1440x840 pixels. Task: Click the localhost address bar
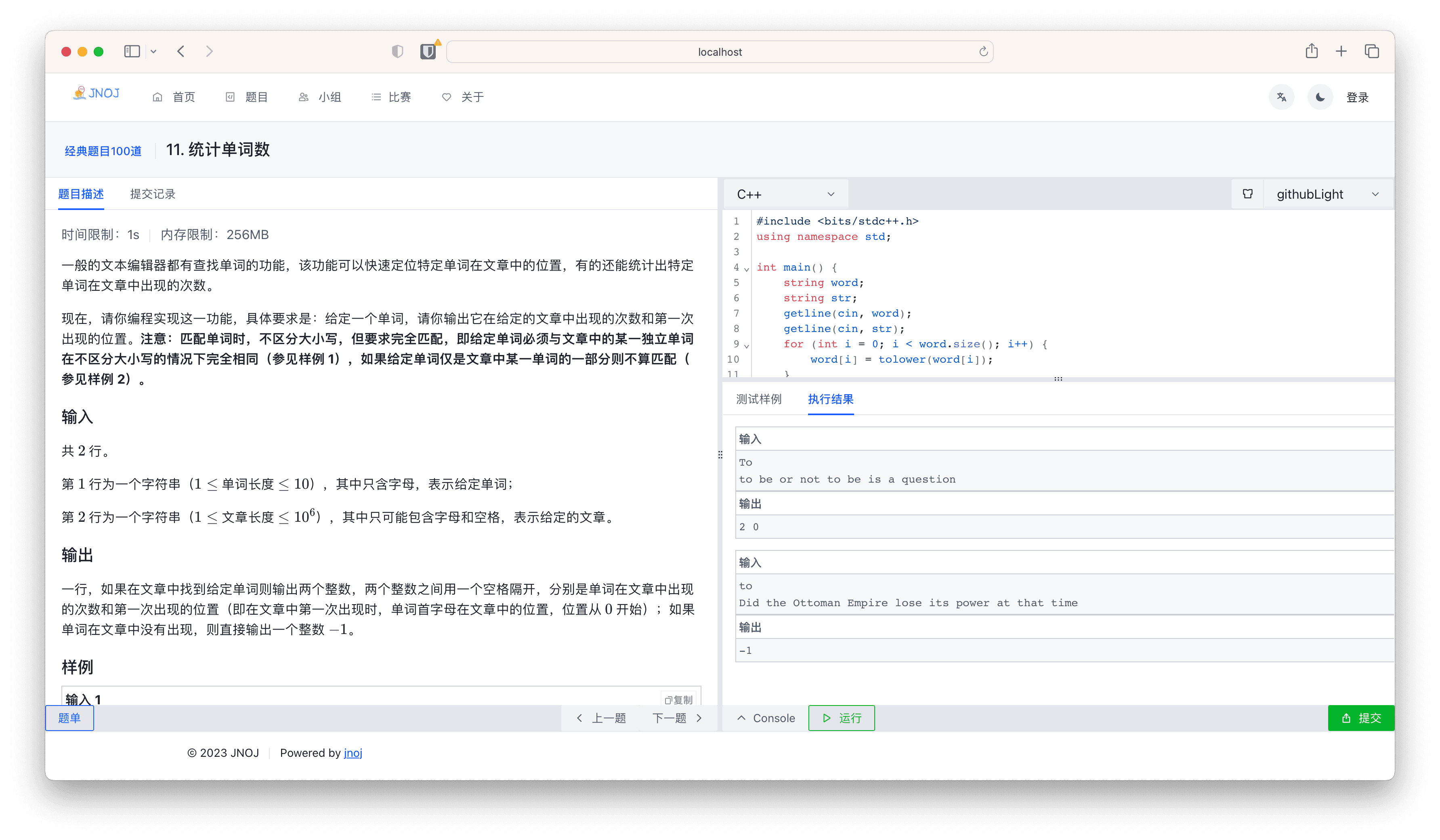[720, 52]
